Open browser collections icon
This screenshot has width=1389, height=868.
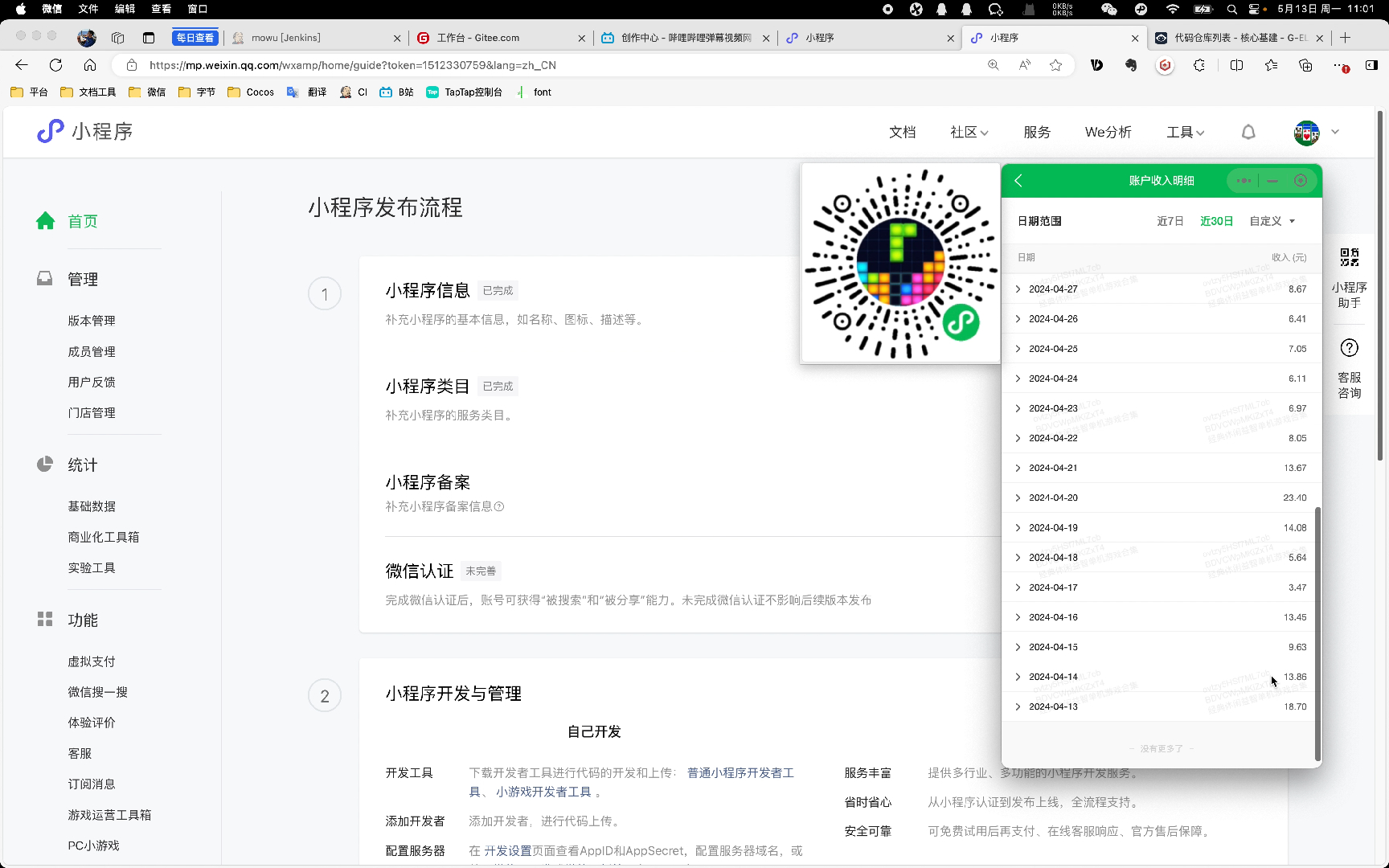[1305, 65]
